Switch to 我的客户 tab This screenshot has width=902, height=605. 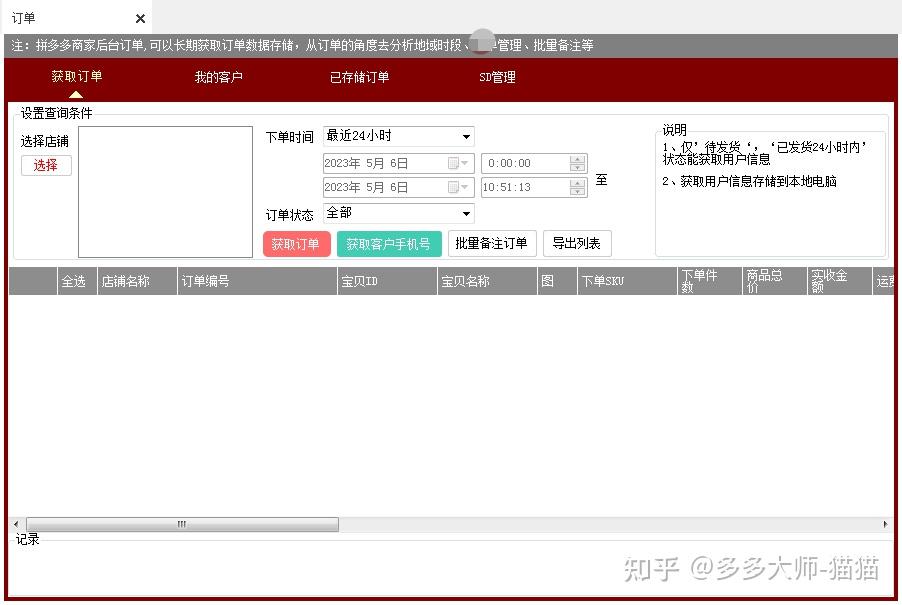click(218, 77)
